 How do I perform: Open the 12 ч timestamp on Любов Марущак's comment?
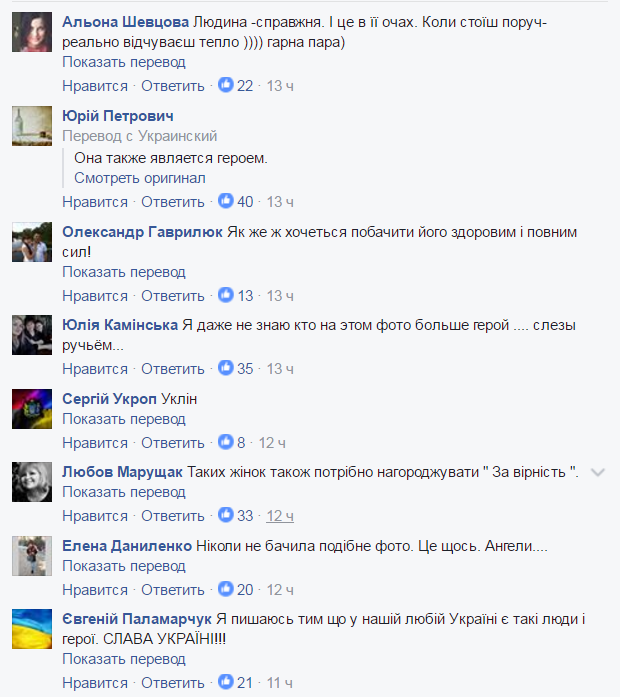tap(280, 516)
